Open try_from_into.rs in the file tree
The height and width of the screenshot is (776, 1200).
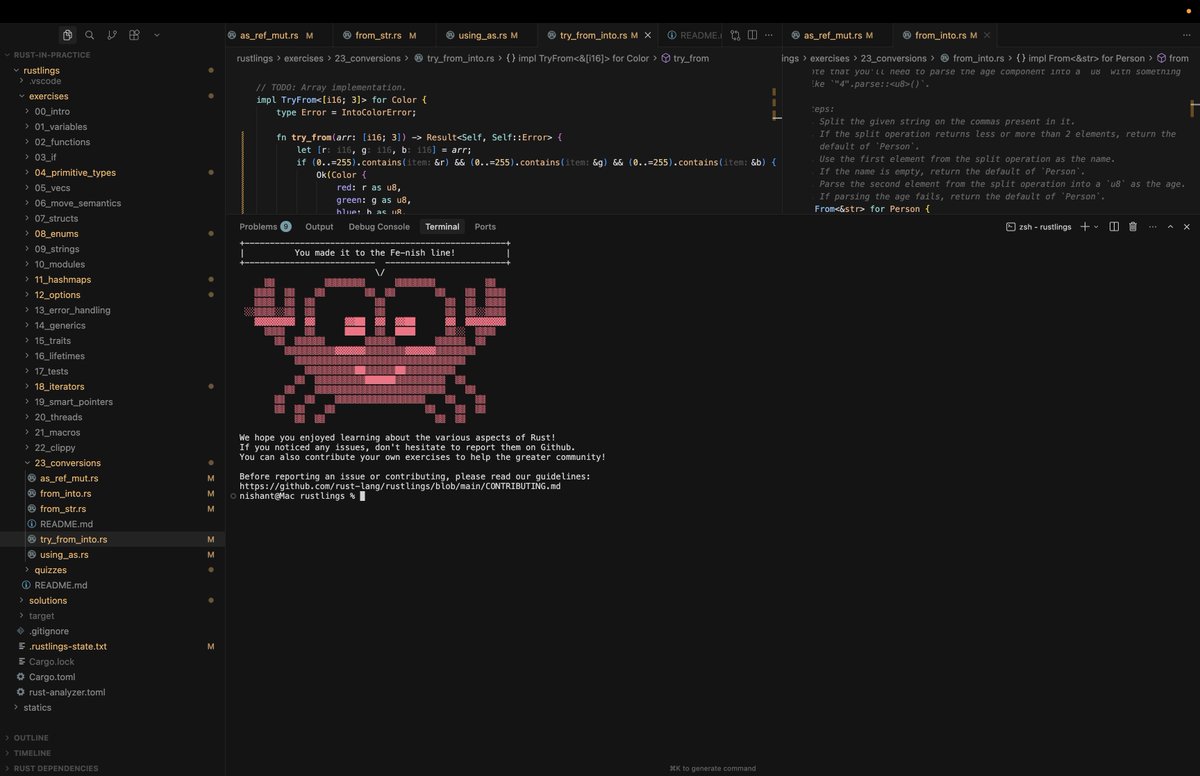(x=73, y=539)
